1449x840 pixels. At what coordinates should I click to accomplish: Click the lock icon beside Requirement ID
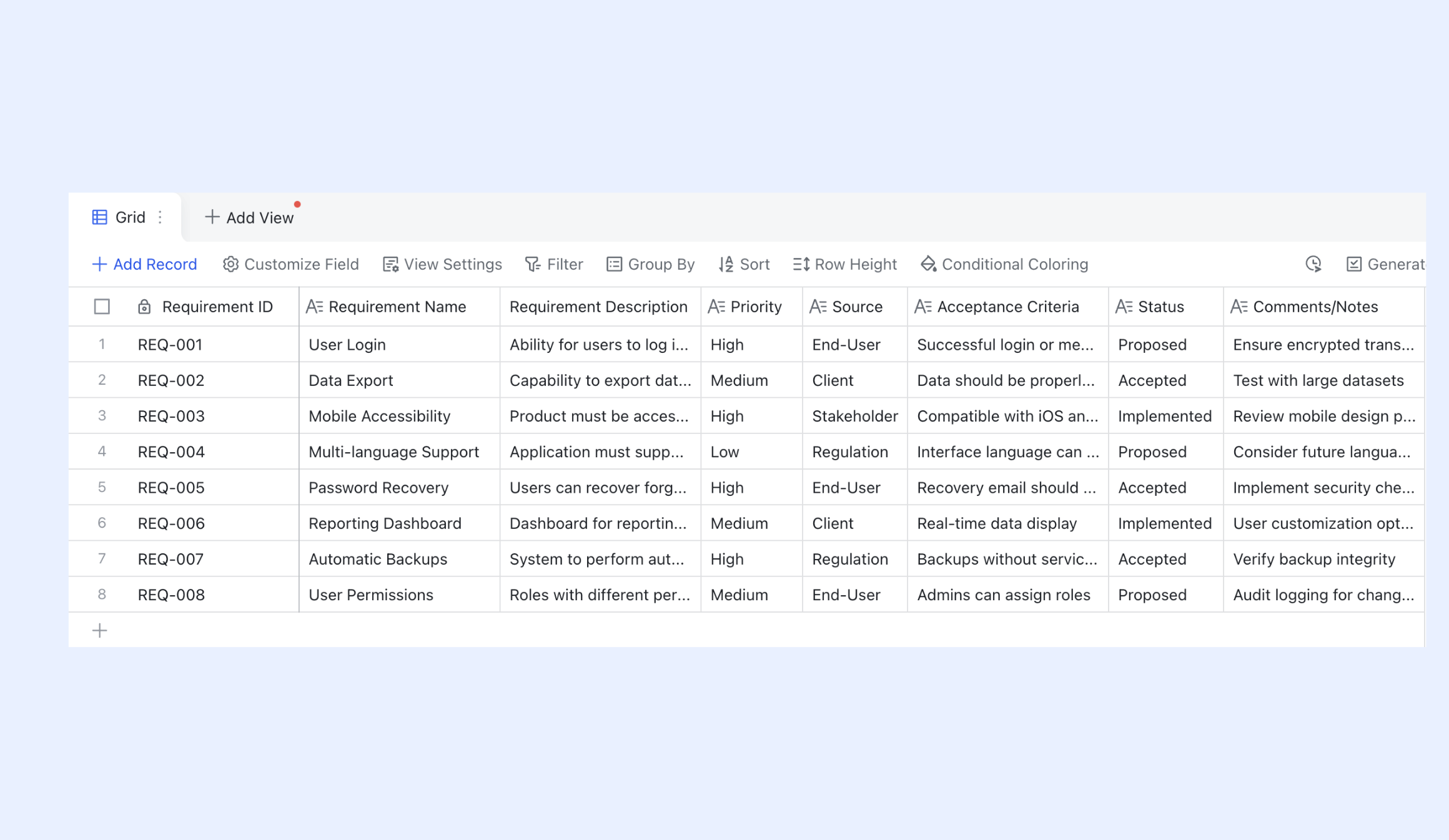click(144, 307)
